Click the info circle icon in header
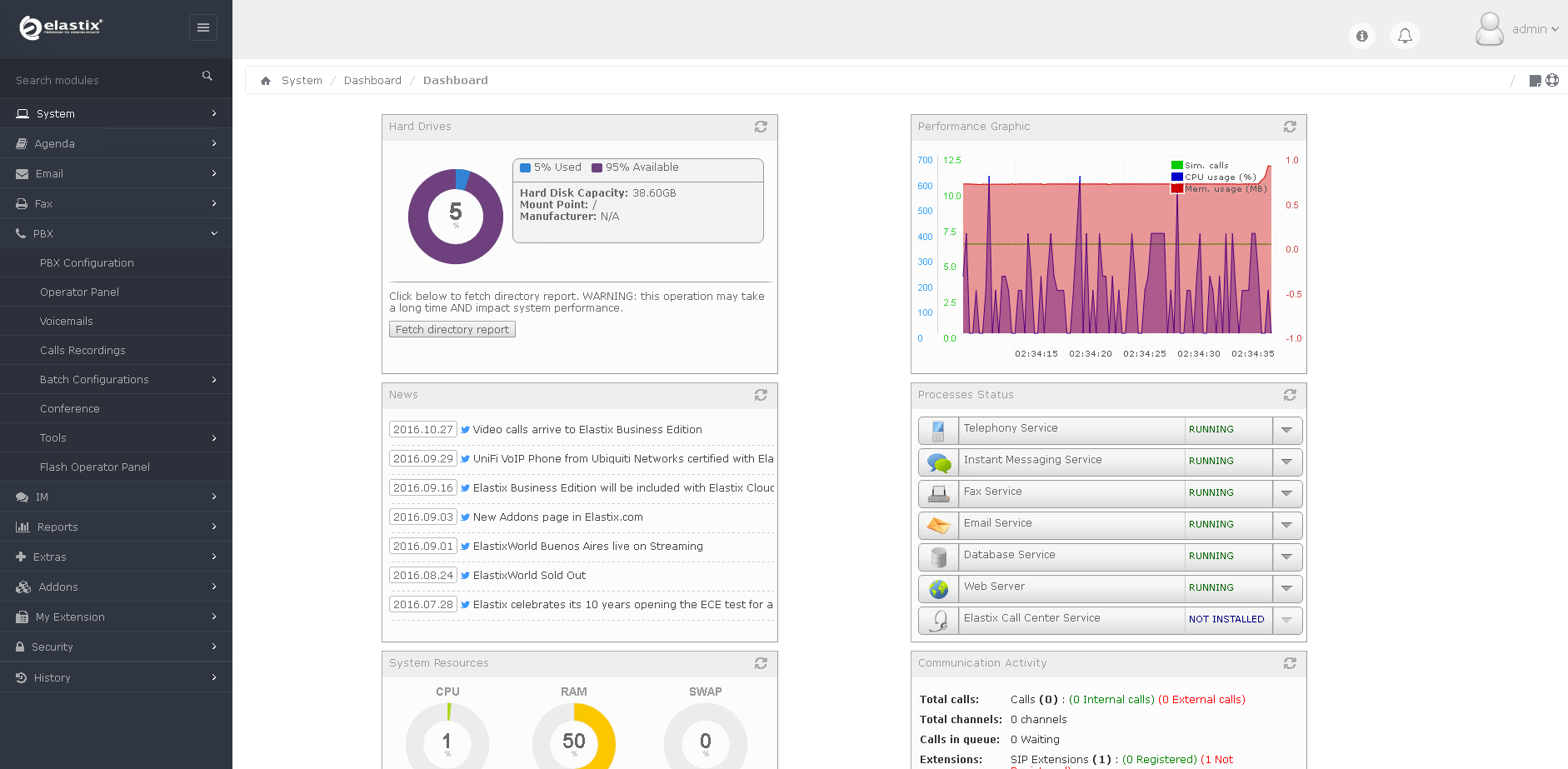1568x769 pixels. coord(1361,36)
